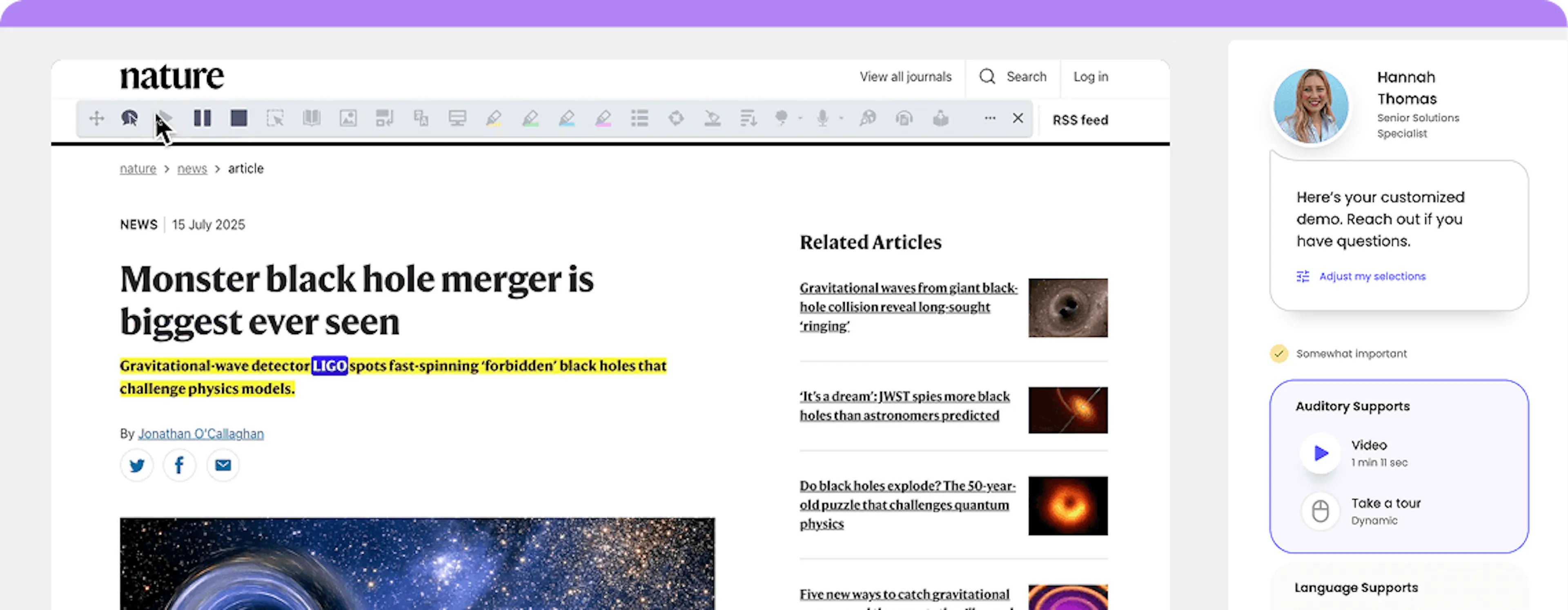Screen dimensions: 1568x610
Task: Toggle the green highlighter tool
Action: pyautogui.click(x=530, y=118)
